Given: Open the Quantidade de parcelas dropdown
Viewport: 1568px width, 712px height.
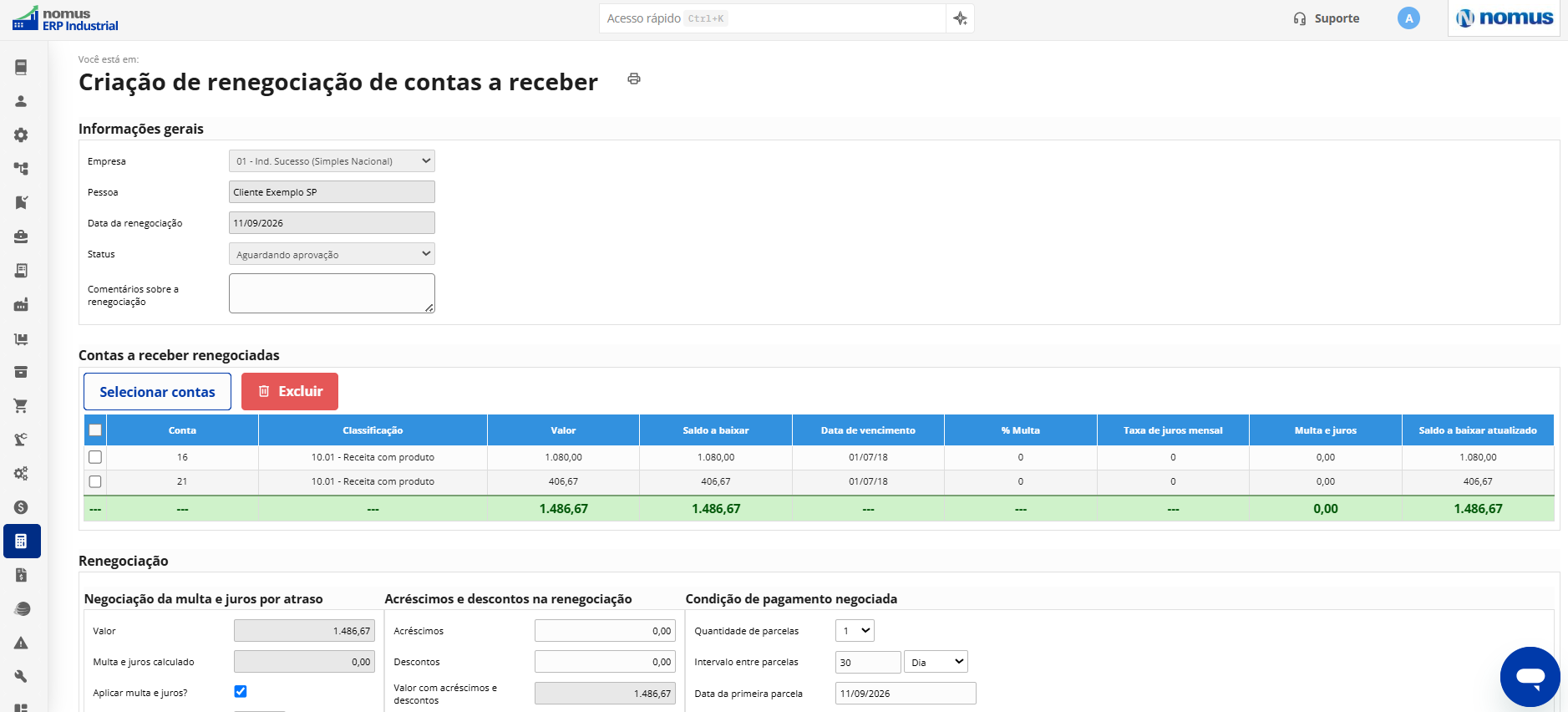Looking at the screenshot, I should coord(855,631).
